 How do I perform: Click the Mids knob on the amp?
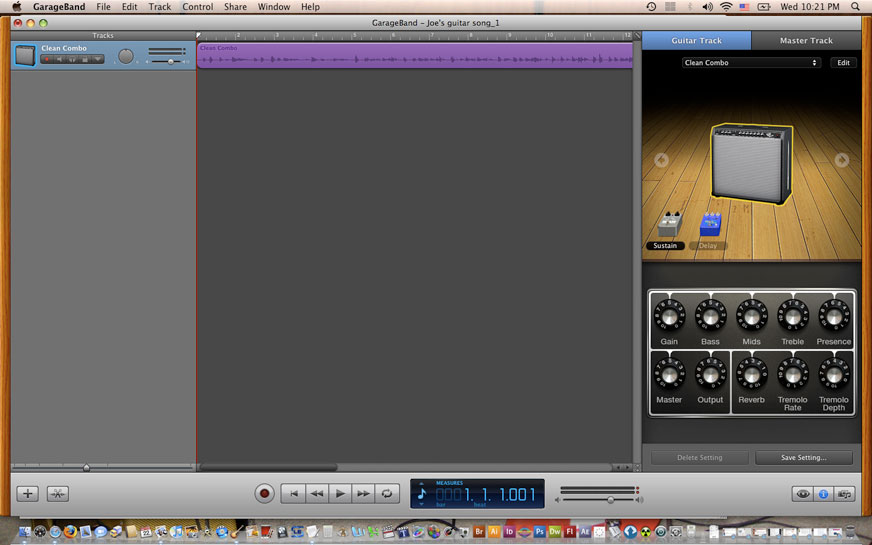point(751,316)
